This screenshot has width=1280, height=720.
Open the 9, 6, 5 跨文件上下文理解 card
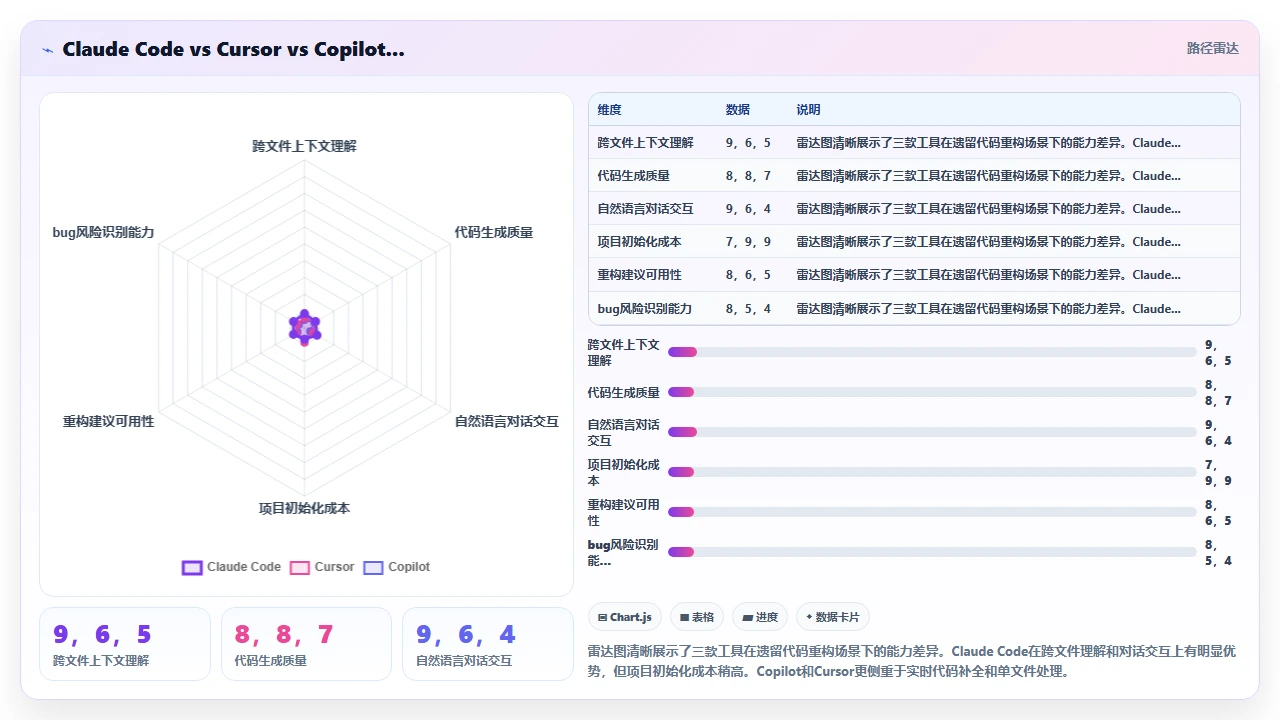point(125,644)
